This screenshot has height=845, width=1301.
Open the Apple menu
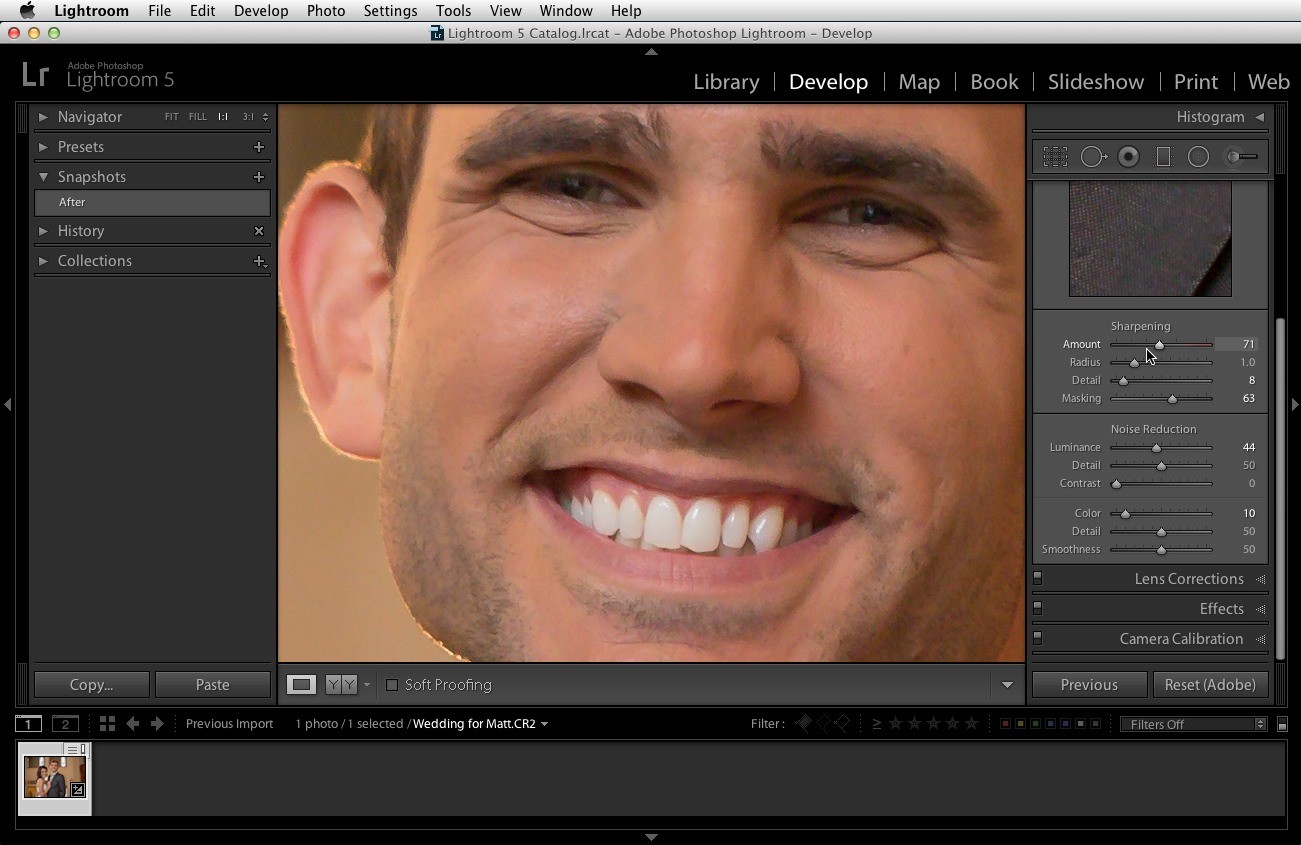pos(27,11)
